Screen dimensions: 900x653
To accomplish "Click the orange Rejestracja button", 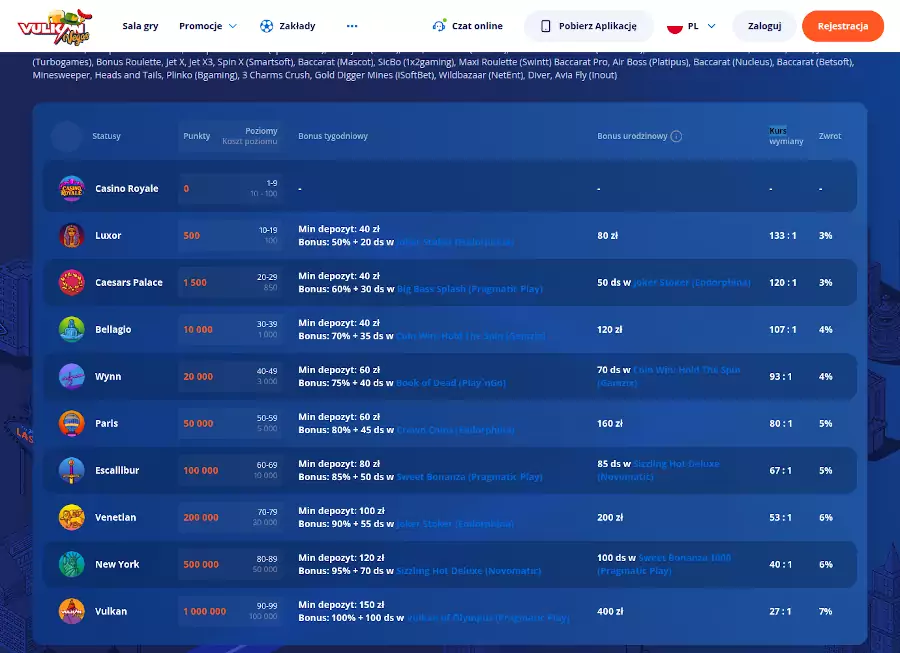I will pyautogui.click(x=842, y=26).
